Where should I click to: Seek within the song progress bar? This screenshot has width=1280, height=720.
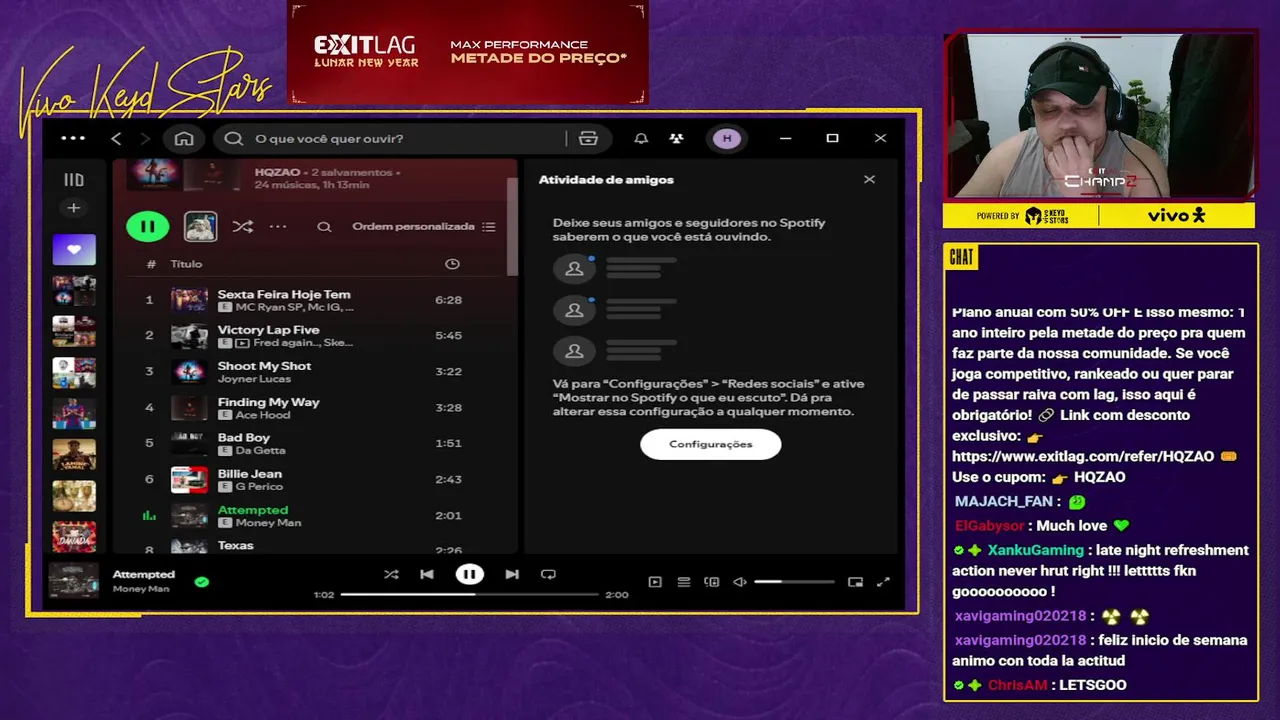pyautogui.click(x=469, y=594)
